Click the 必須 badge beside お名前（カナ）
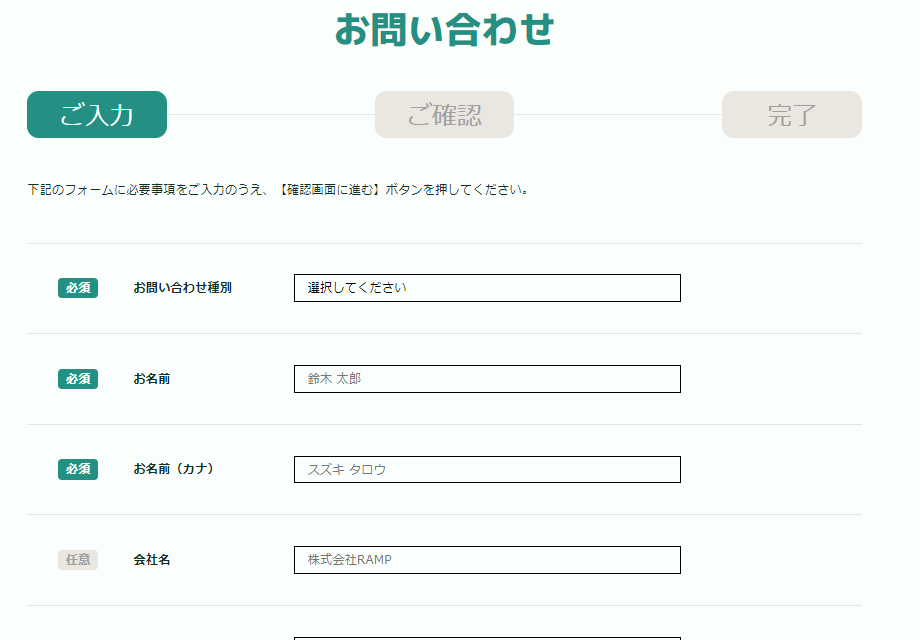This screenshot has height=640, width=920. pyautogui.click(x=78, y=469)
